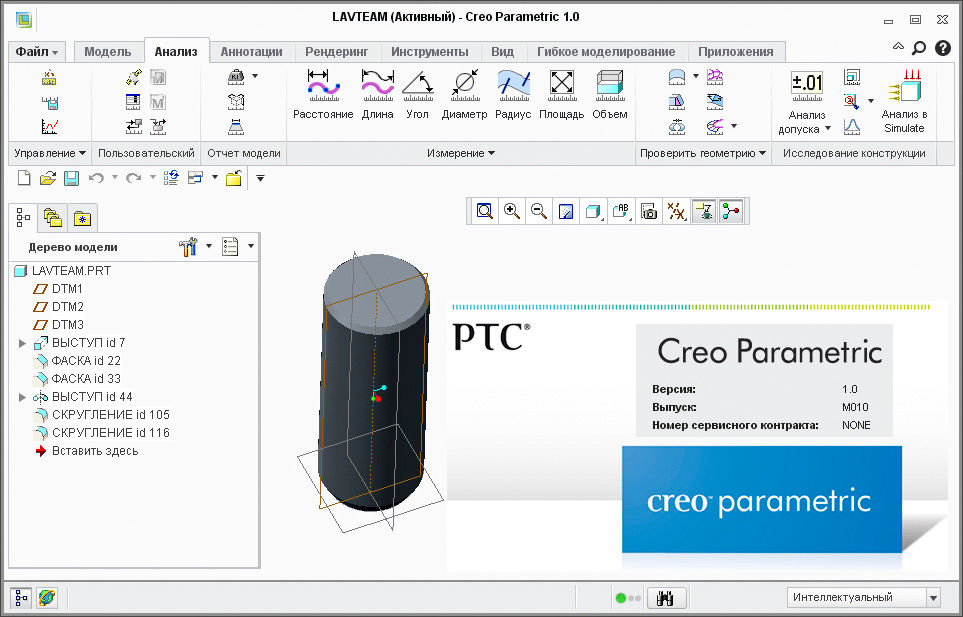Image resolution: width=963 pixels, height=617 pixels.
Task: Select ФАСКА id 33 in model tree
Action: pos(77,379)
